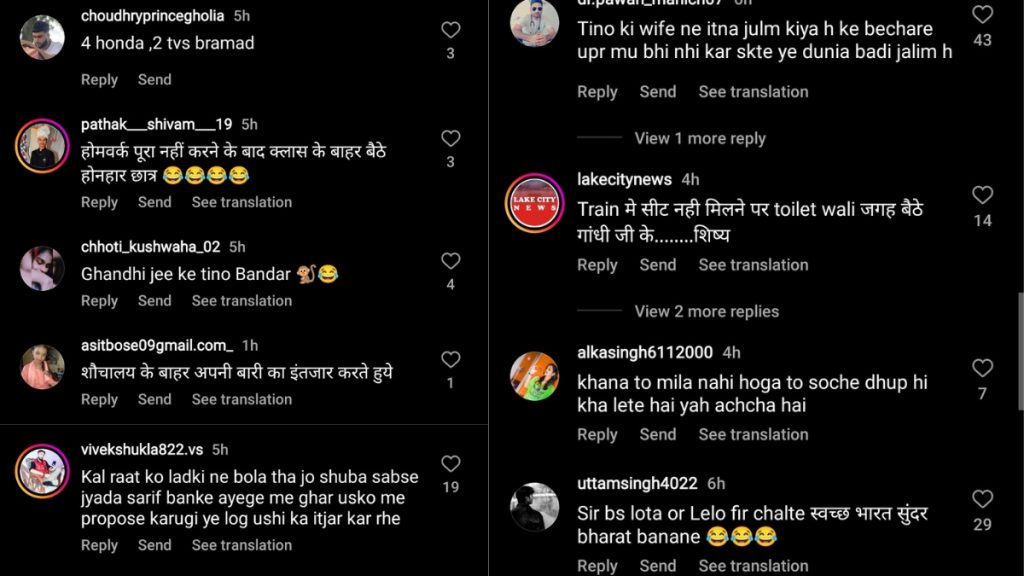Tap the heart on pathak___shivam___19's comment

[451, 138]
